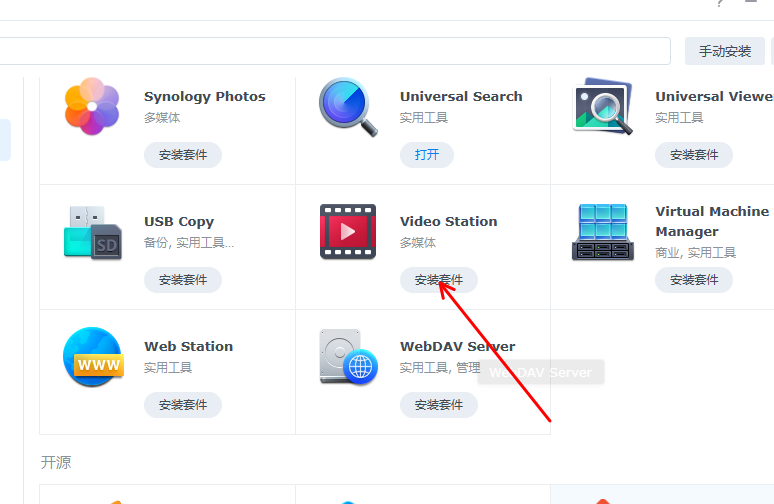Open the USB Copy title link

(179, 222)
